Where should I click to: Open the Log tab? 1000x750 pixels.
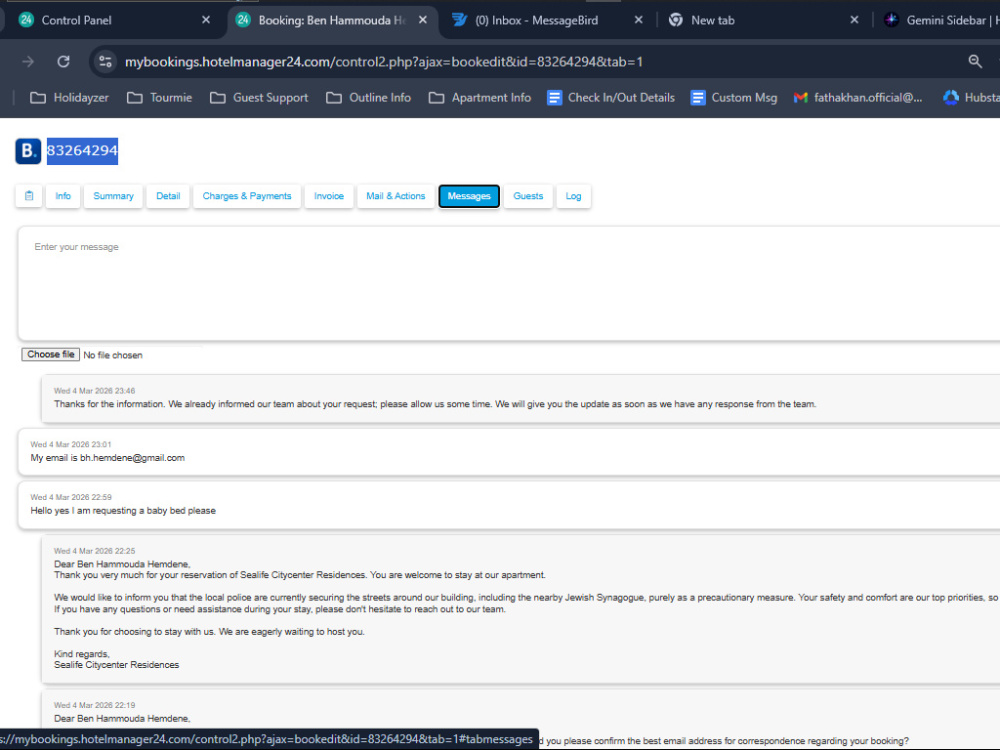573,196
